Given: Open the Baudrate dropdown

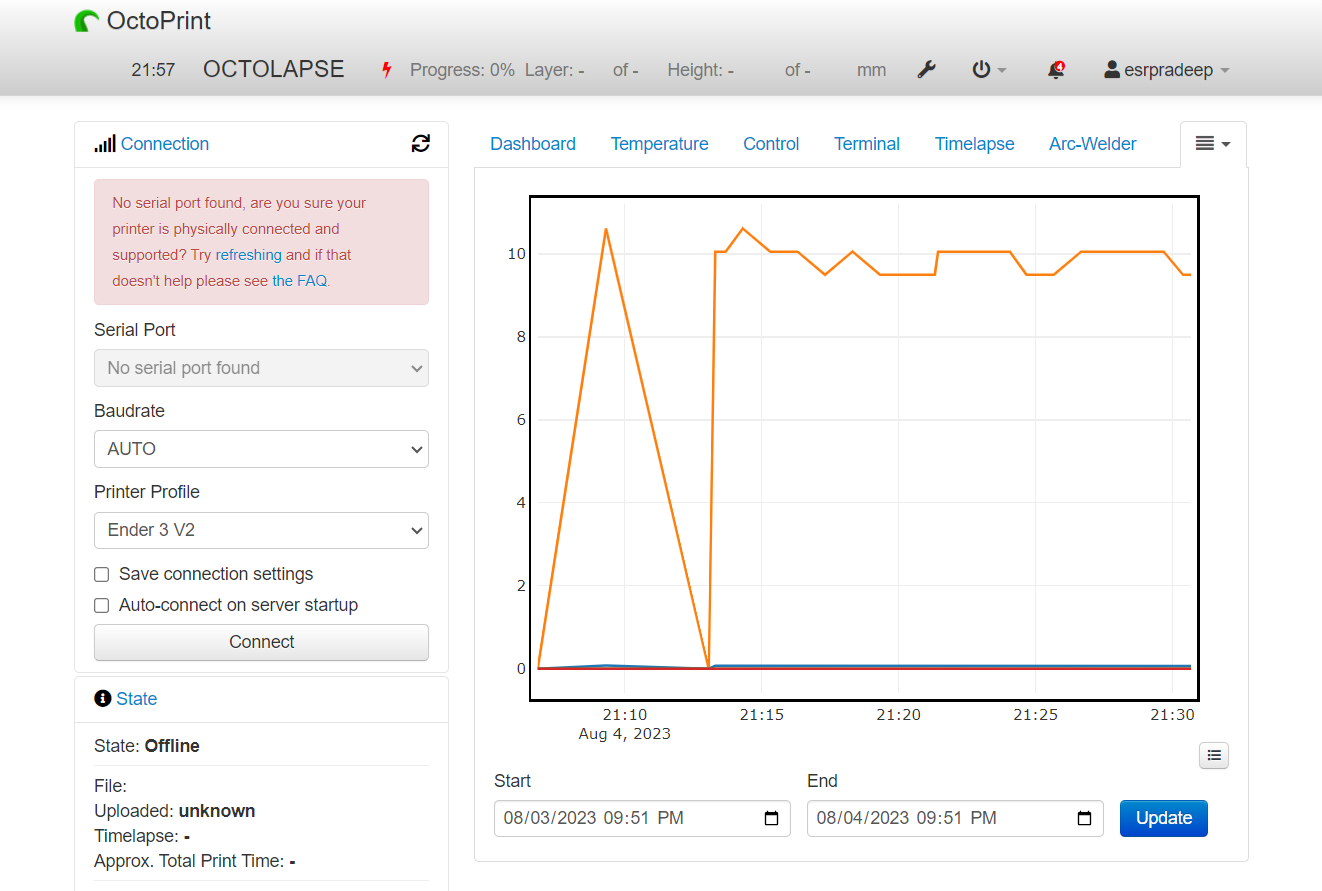Looking at the screenshot, I should [261, 449].
